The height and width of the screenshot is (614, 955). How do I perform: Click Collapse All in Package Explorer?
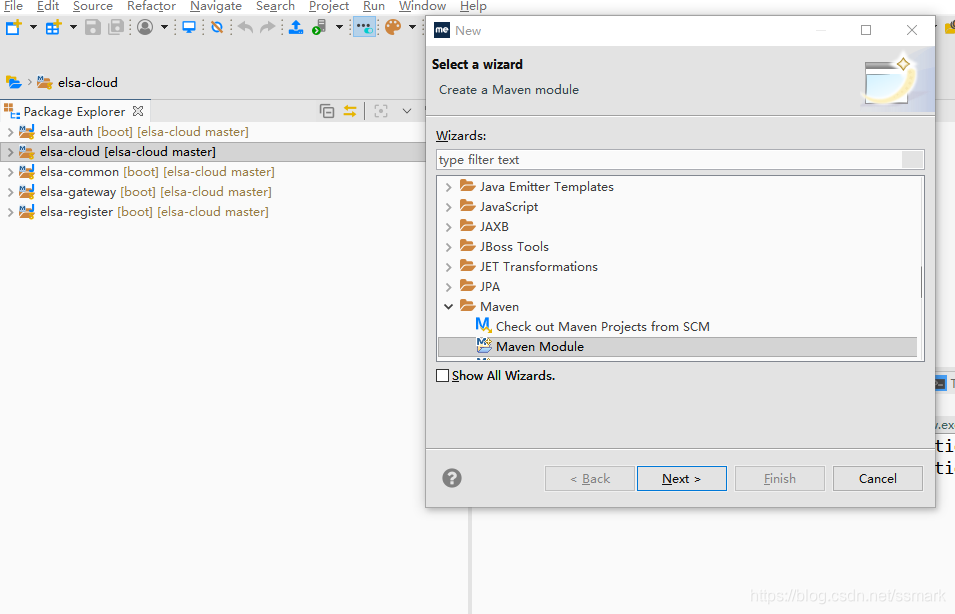[x=327, y=111]
